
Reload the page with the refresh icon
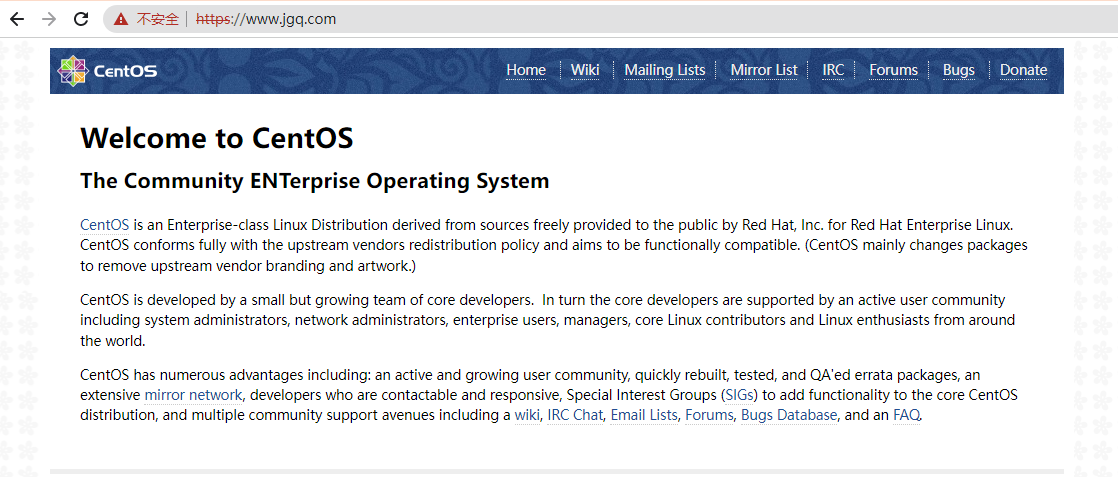click(x=81, y=19)
